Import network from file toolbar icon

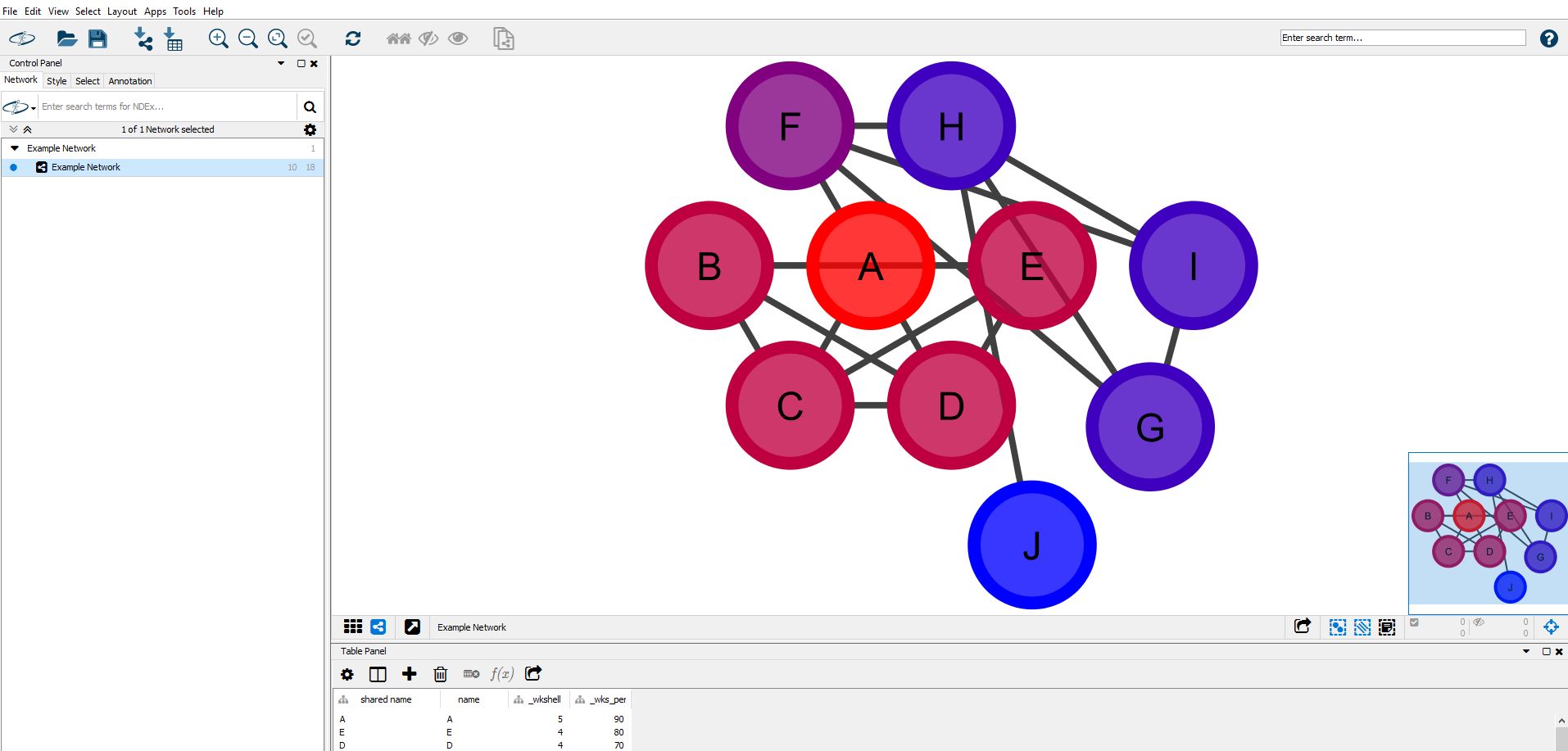click(x=143, y=38)
